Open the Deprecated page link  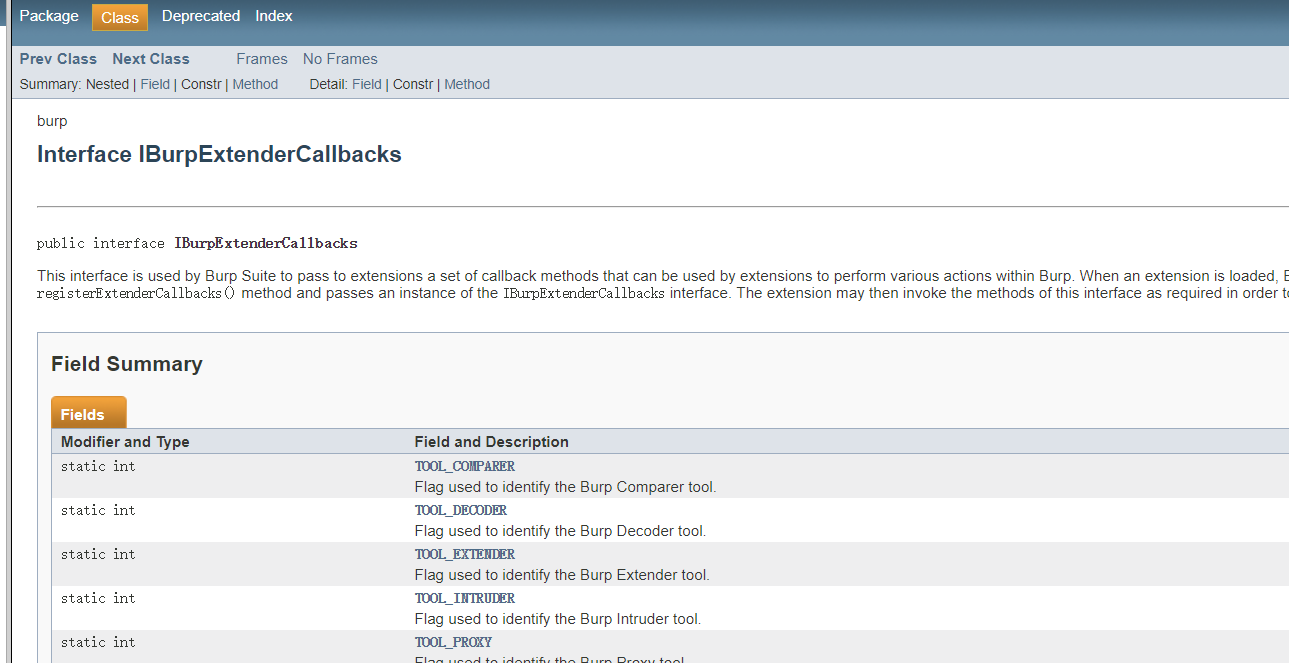click(x=201, y=16)
